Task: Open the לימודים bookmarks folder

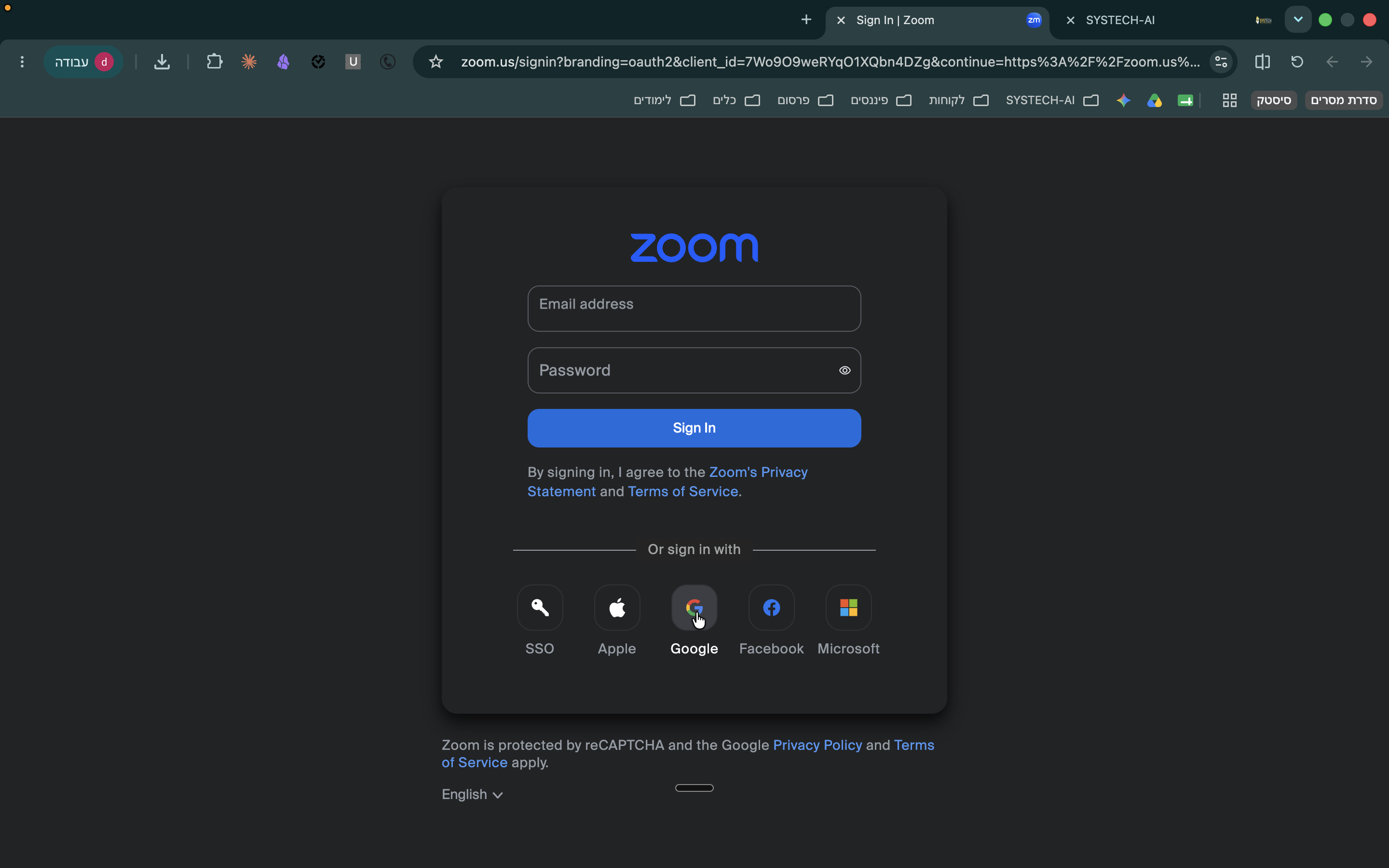Action: tap(664, 100)
